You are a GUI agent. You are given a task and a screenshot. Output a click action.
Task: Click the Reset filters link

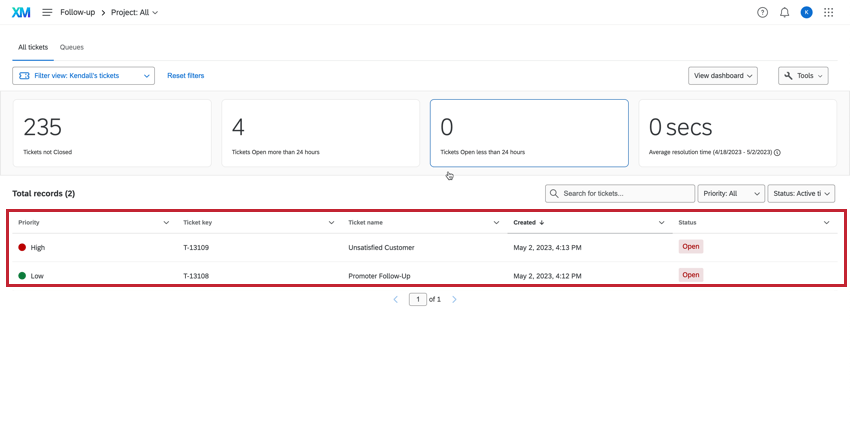(x=186, y=76)
